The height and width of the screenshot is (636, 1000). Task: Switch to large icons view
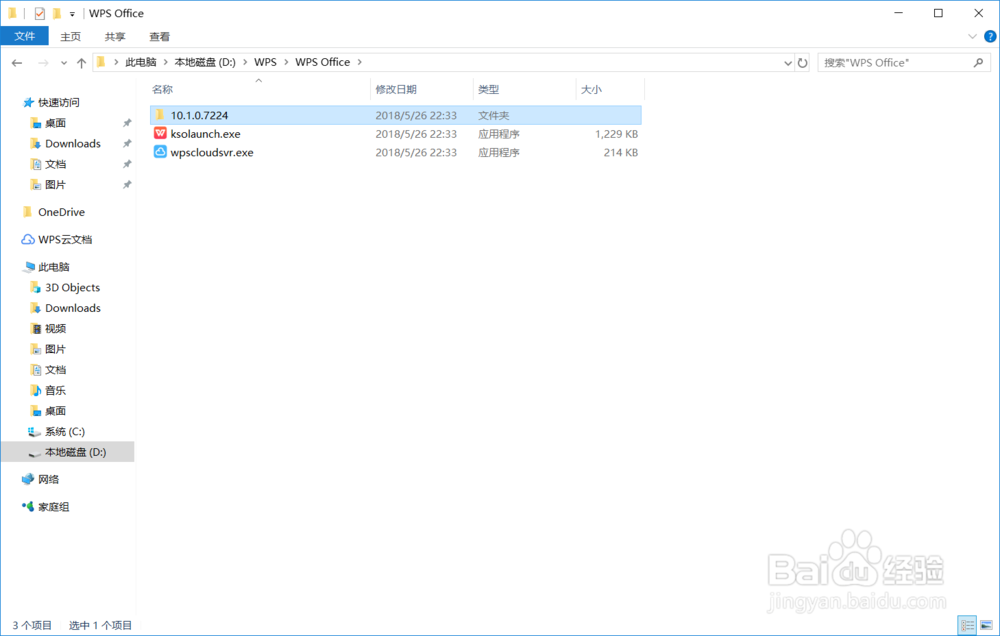(986, 625)
